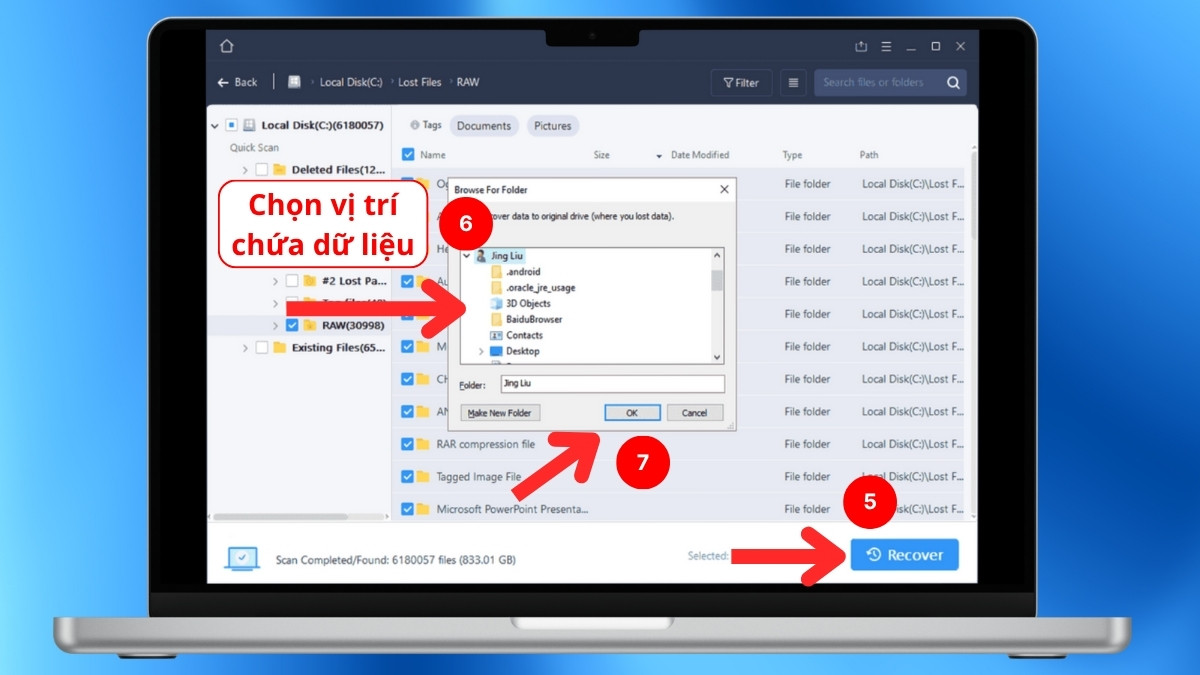Check the Existing Files checkbox
Screen dimensions: 1200x675
(x=262, y=348)
